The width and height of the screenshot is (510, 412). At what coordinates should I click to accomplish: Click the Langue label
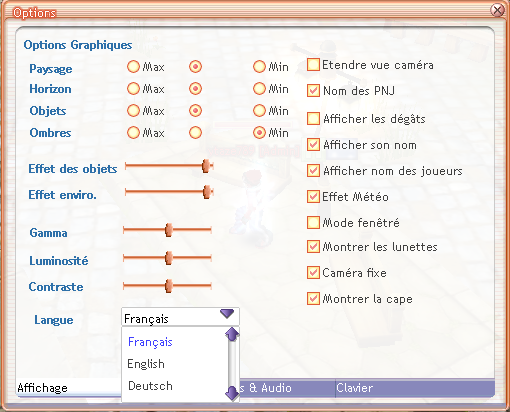pyautogui.click(x=54, y=320)
